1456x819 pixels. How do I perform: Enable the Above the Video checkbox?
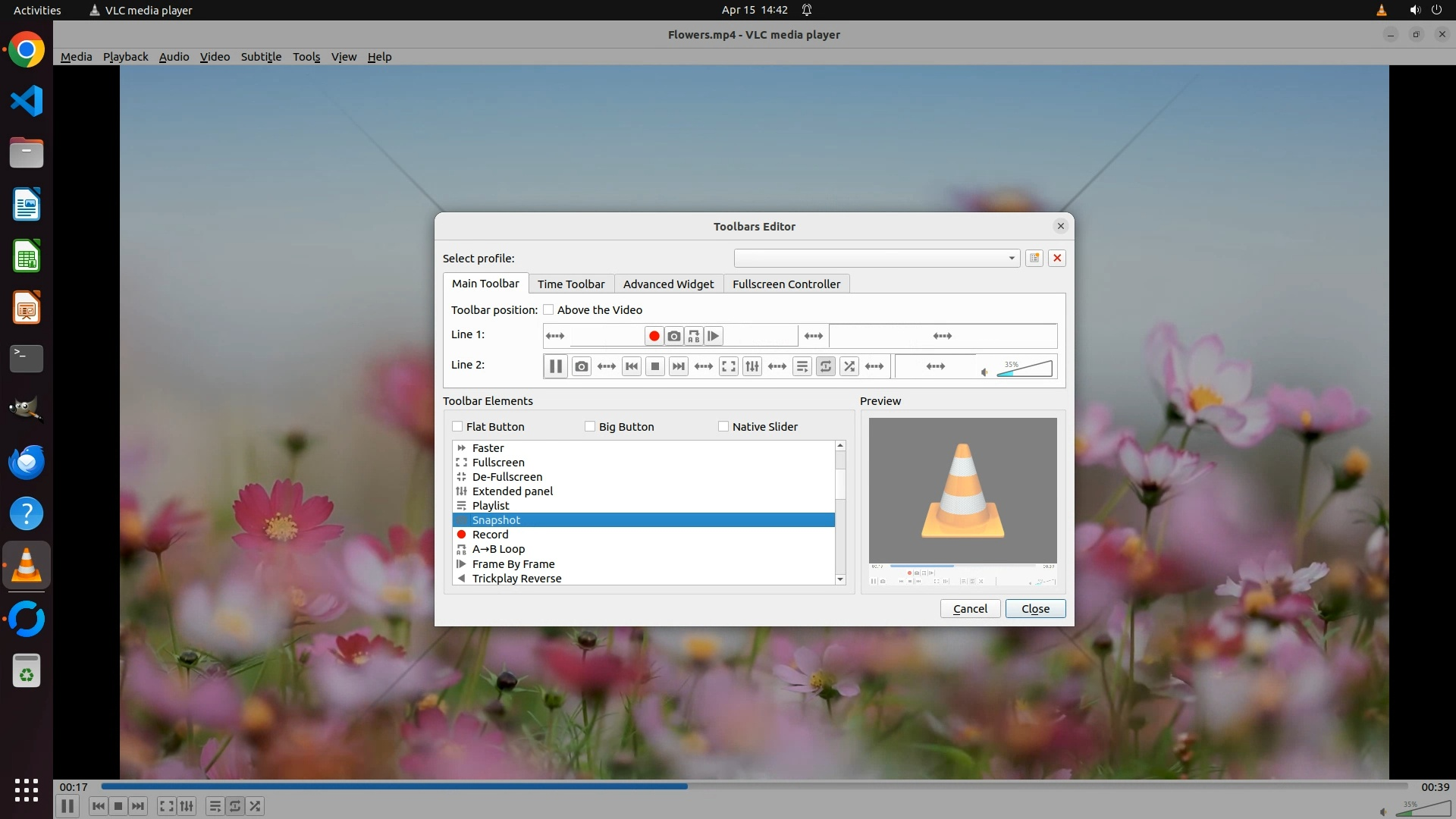pyautogui.click(x=548, y=309)
